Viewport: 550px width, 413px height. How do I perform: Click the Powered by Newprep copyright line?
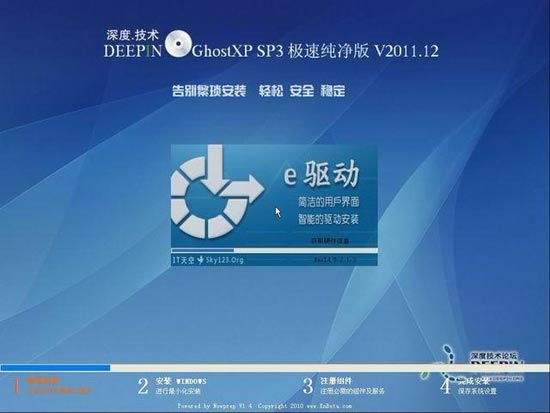(264, 406)
